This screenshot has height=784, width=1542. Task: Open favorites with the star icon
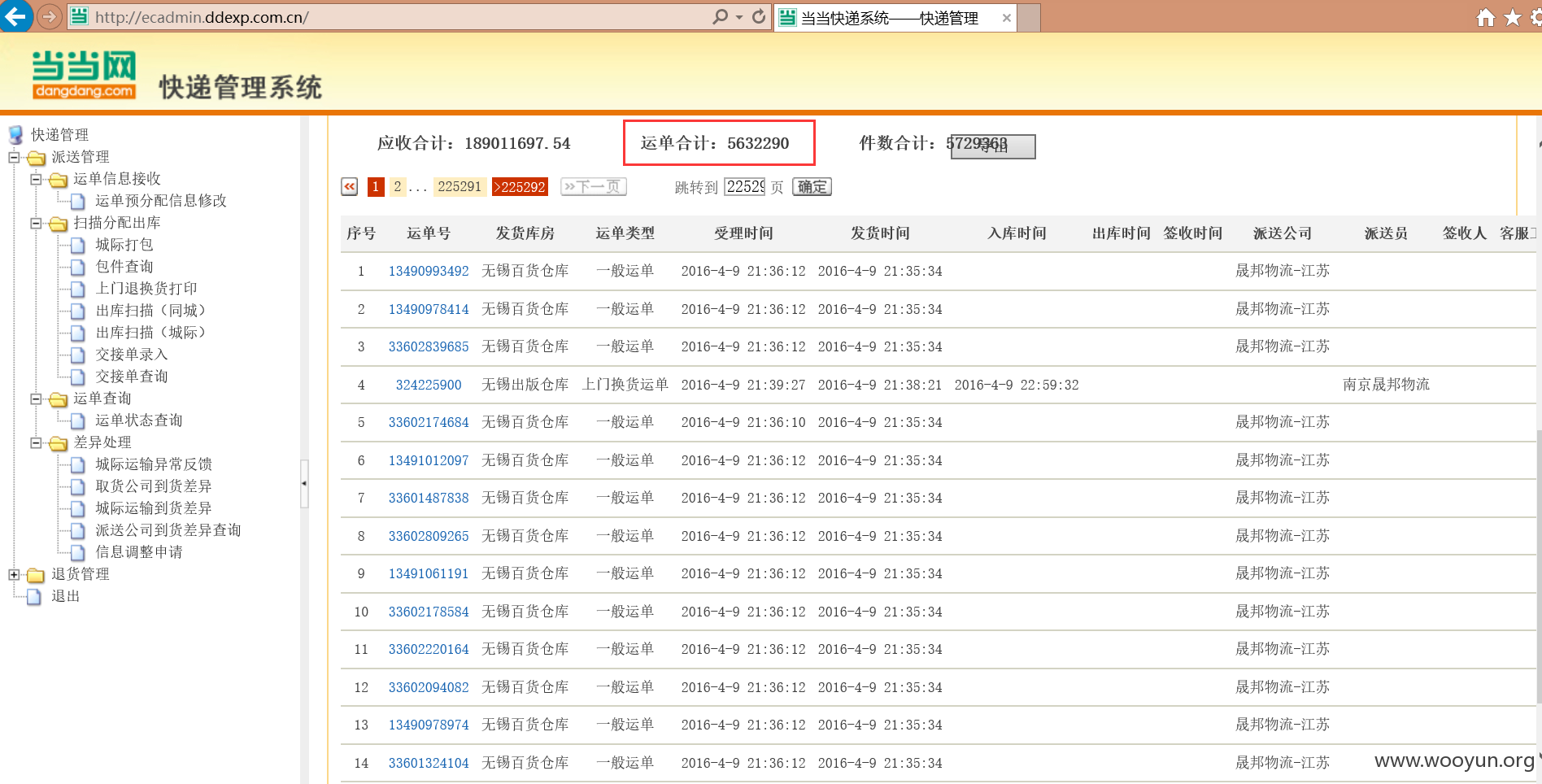(1512, 17)
